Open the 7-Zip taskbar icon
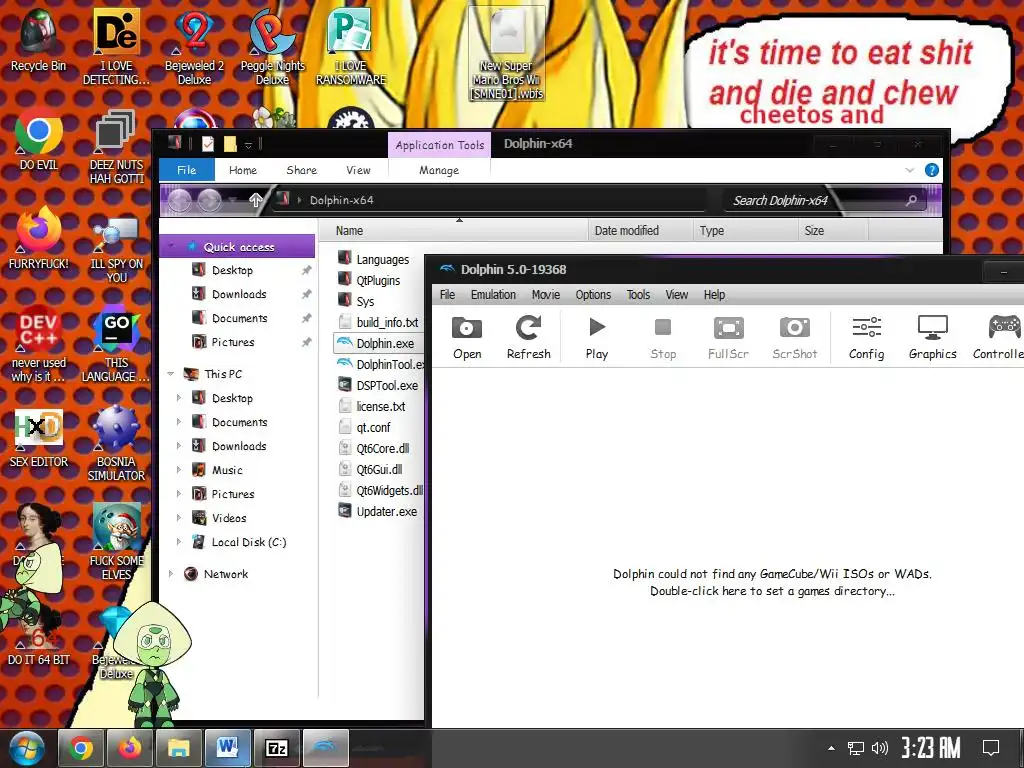The image size is (1024, 768). click(277, 748)
